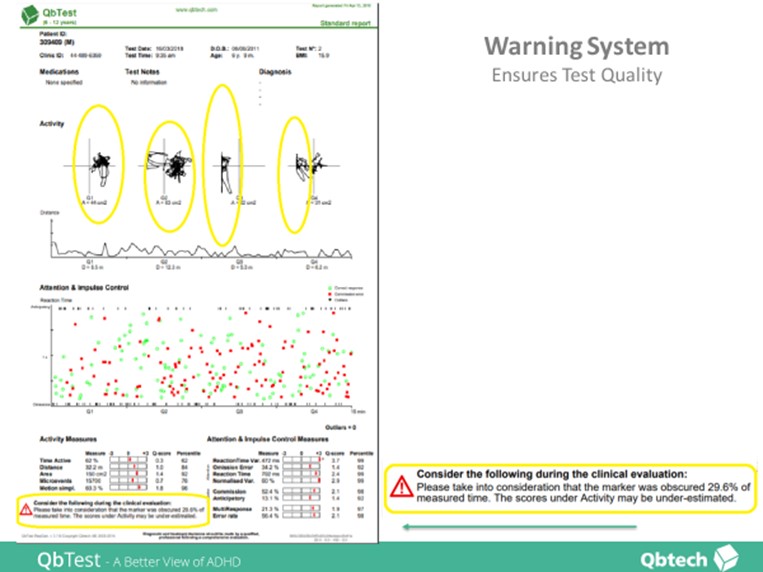Image resolution: width=763 pixels, height=572 pixels.
Task: Click the 'Anticipatory' row label
Action: click(x=228, y=498)
